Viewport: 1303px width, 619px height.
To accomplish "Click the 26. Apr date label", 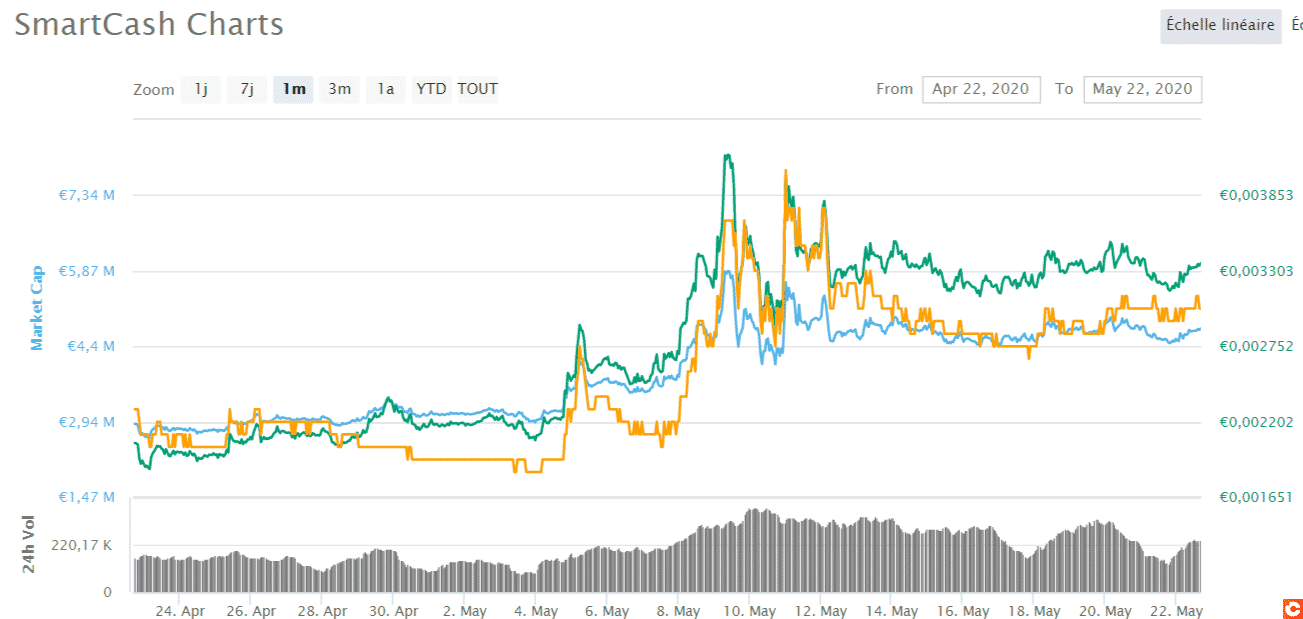I will click(x=251, y=611).
